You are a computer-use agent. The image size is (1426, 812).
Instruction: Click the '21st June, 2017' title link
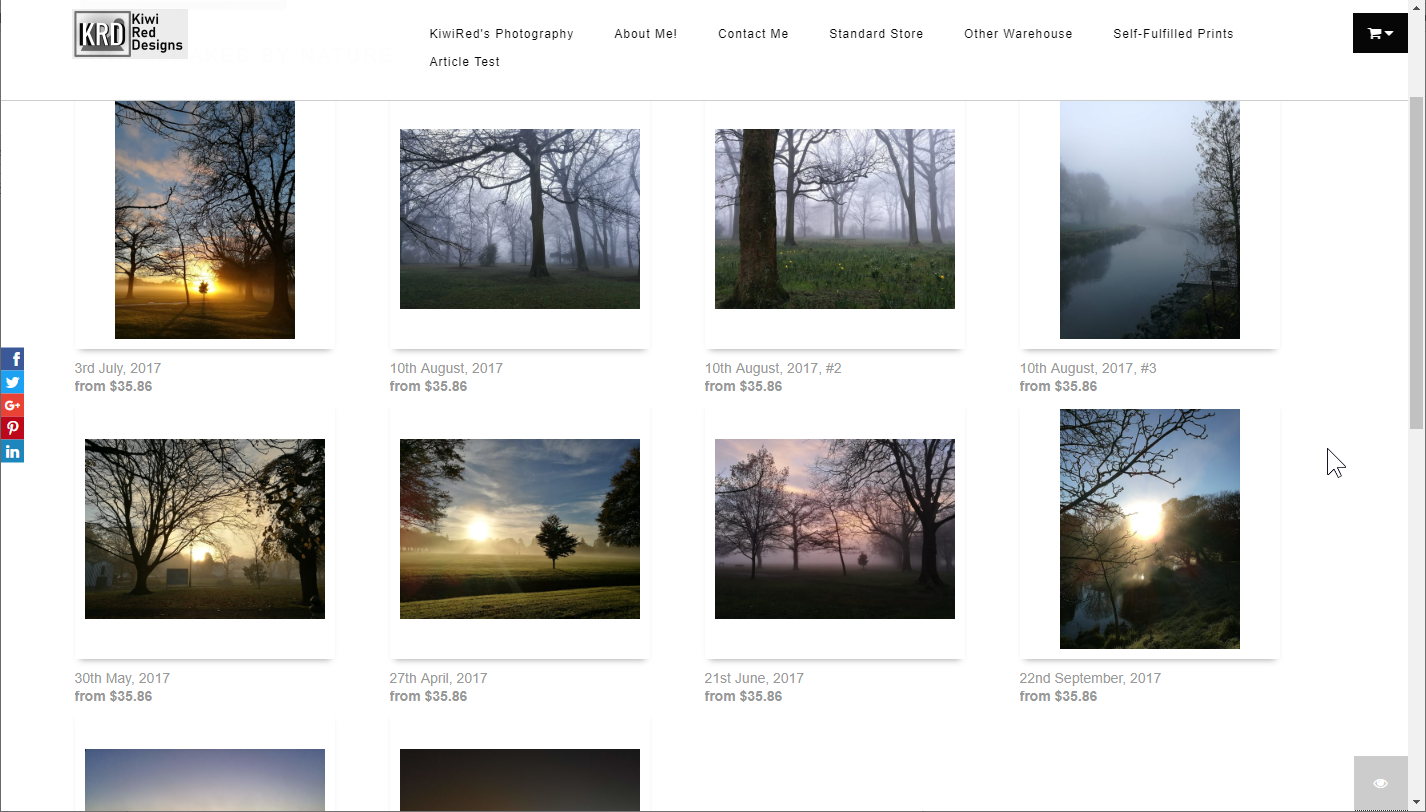click(x=754, y=678)
